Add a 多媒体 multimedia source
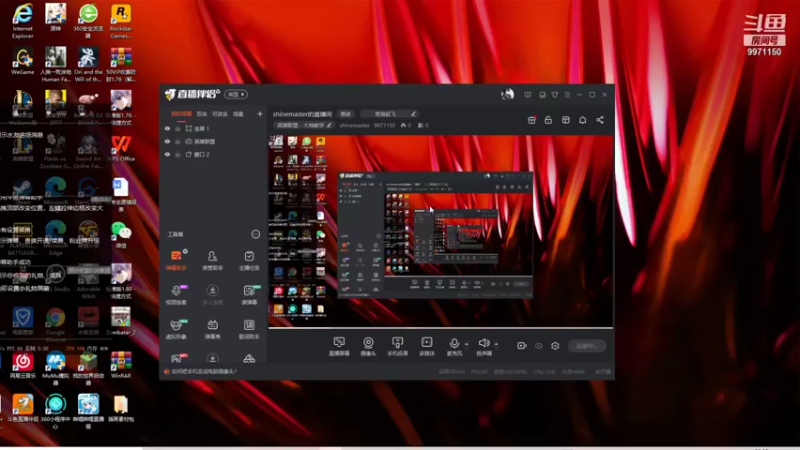 tap(427, 346)
